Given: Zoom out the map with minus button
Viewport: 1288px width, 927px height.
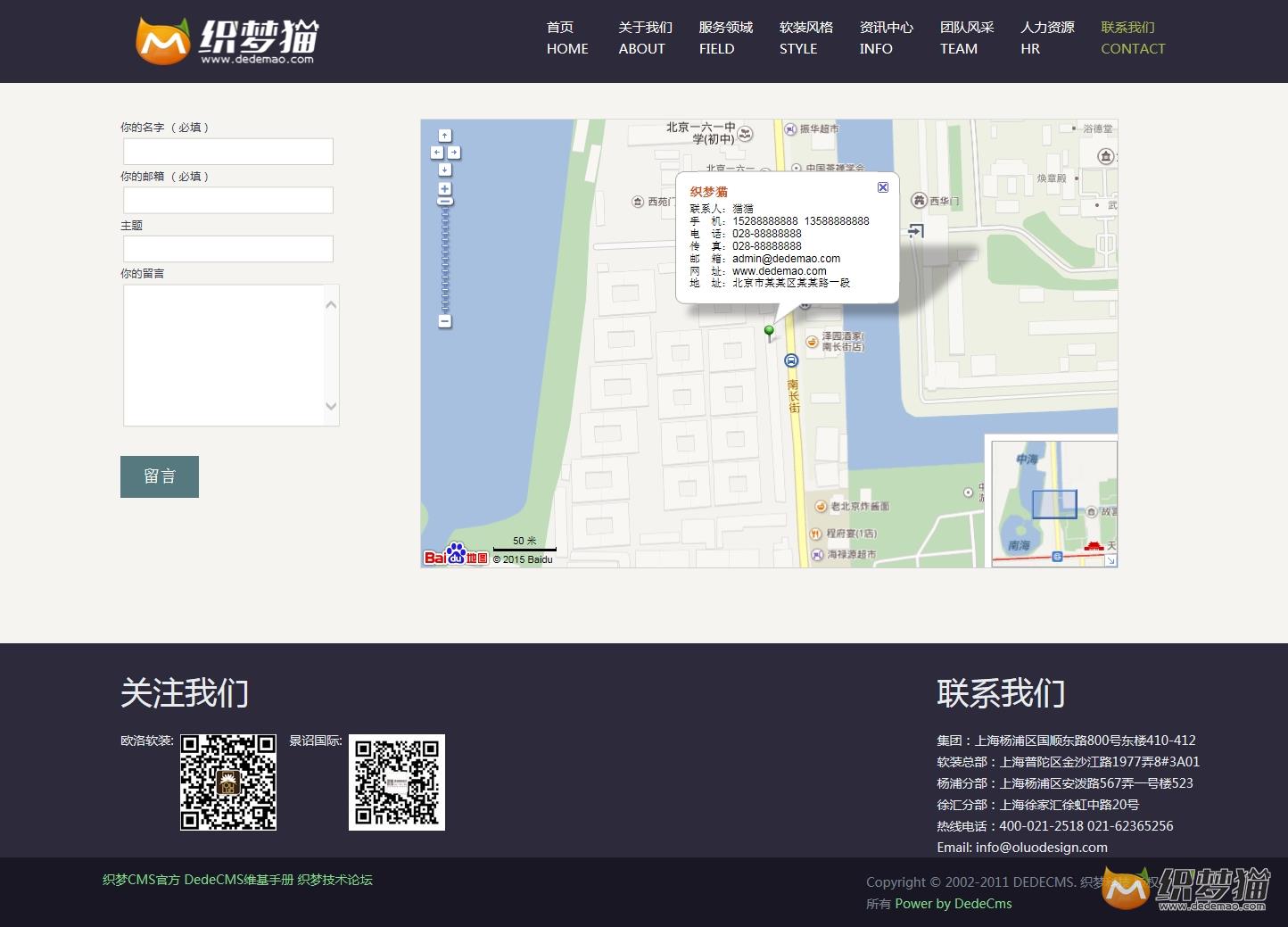Looking at the screenshot, I should pos(445,320).
